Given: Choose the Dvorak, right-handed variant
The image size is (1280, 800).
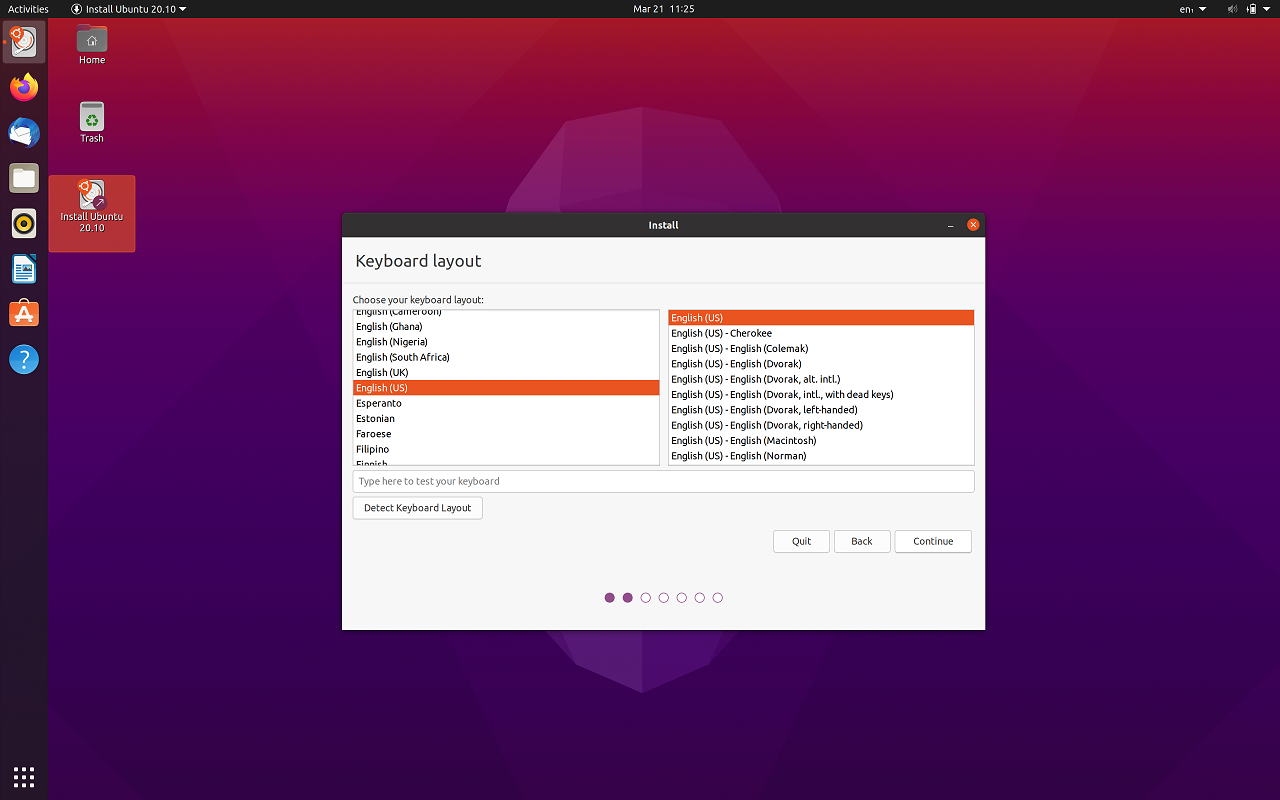Looking at the screenshot, I should [x=821, y=425].
